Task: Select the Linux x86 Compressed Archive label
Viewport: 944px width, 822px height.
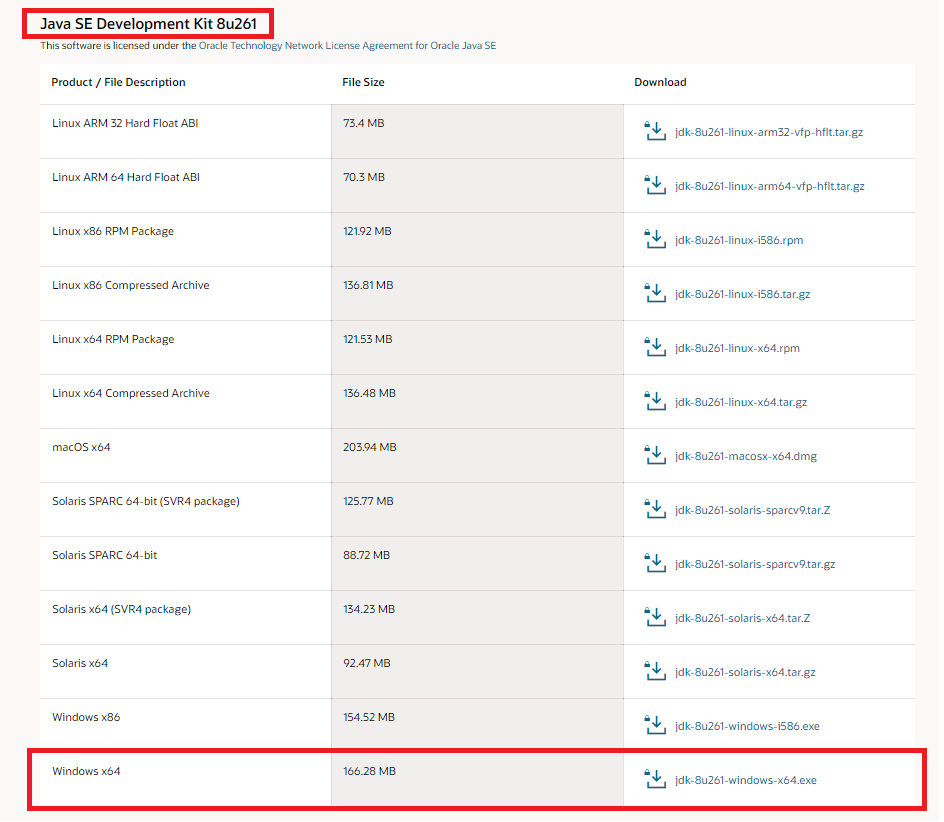Action: tap(131, 285)
